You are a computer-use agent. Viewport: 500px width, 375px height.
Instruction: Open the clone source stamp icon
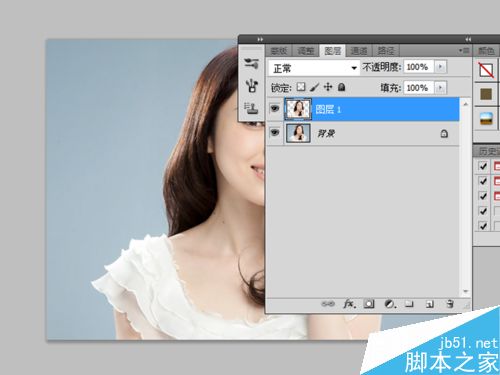[x=252, y=108]
